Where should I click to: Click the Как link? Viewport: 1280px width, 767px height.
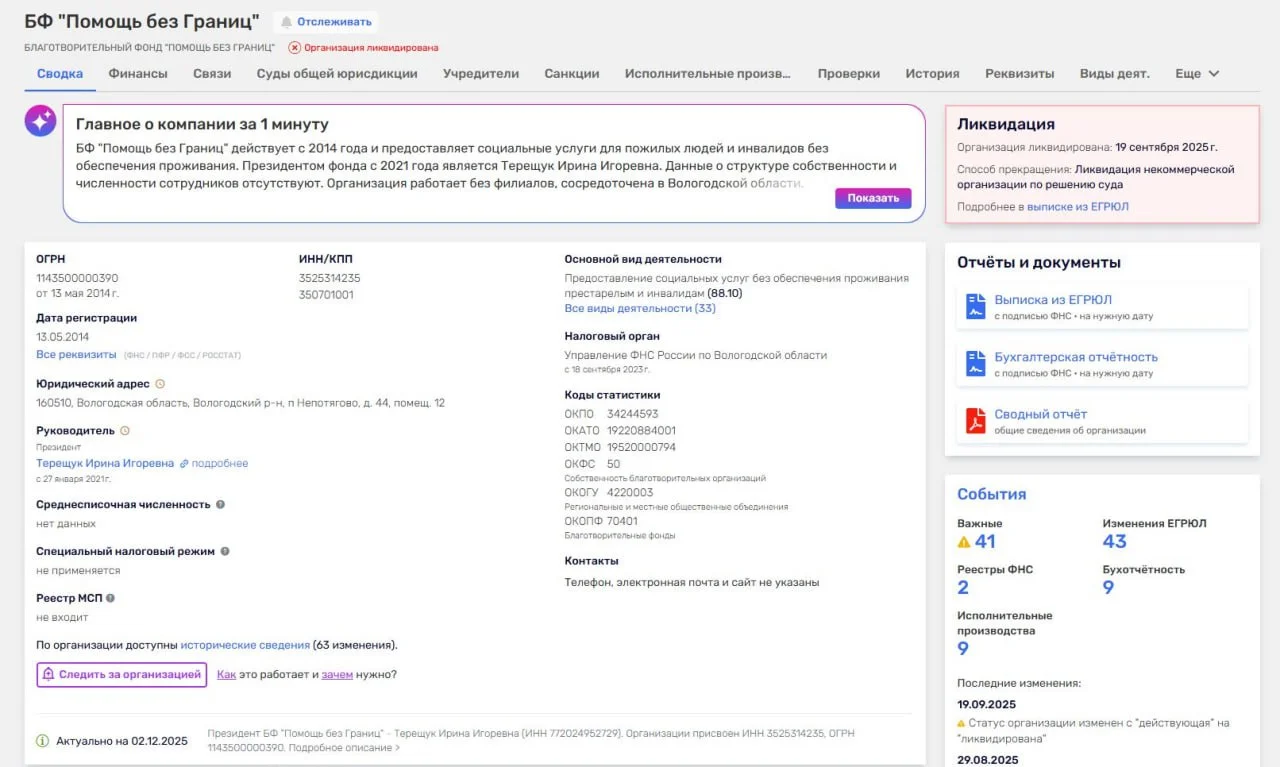pyautogui.click(x=226, y=675)
